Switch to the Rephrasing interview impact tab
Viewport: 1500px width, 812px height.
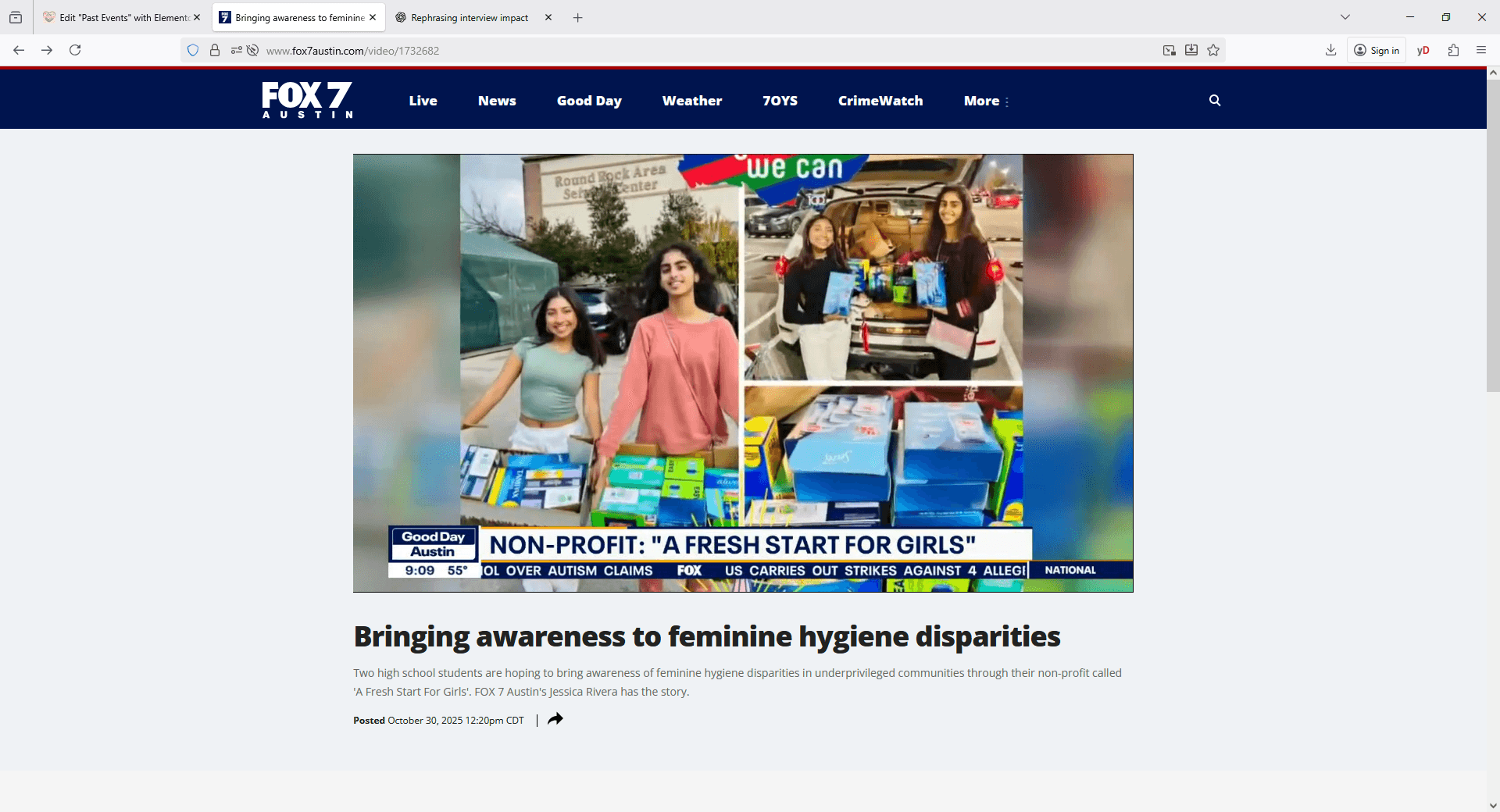click(x=469, y=18)
